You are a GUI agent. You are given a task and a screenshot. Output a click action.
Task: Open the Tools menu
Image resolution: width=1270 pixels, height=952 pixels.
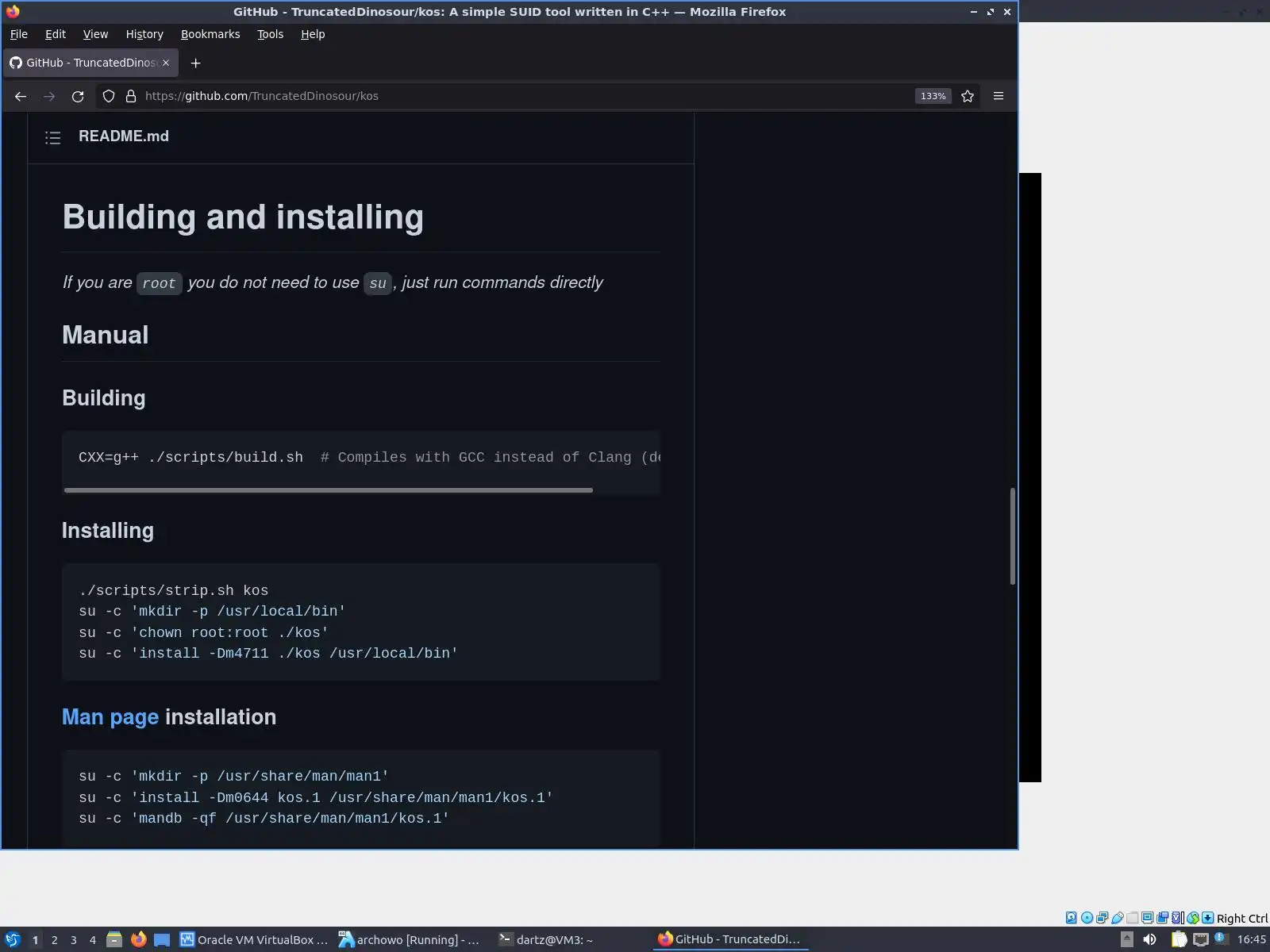click(270, 34)
